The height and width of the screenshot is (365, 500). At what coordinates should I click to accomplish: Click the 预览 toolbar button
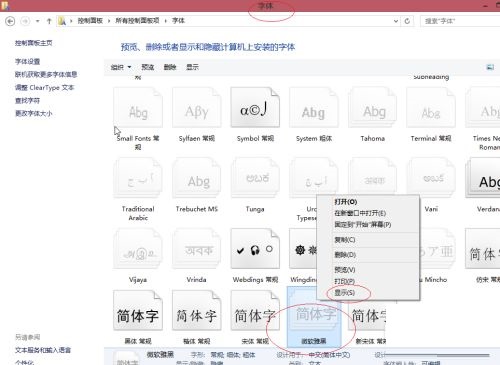coord(148,67)
